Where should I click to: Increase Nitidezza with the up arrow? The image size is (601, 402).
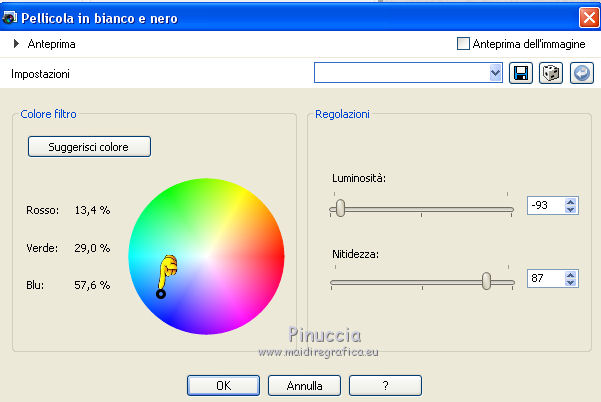570,273
